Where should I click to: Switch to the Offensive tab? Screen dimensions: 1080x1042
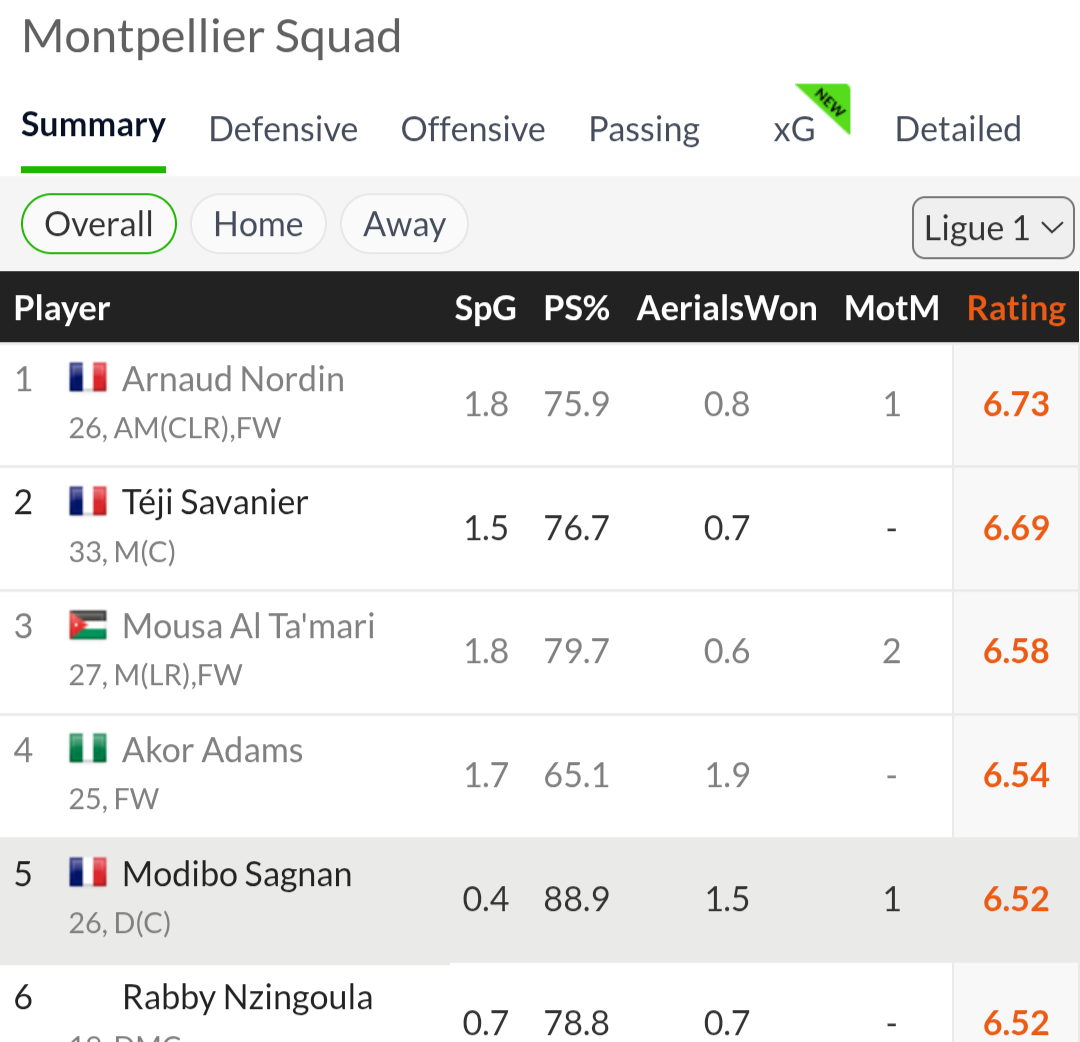472,129
